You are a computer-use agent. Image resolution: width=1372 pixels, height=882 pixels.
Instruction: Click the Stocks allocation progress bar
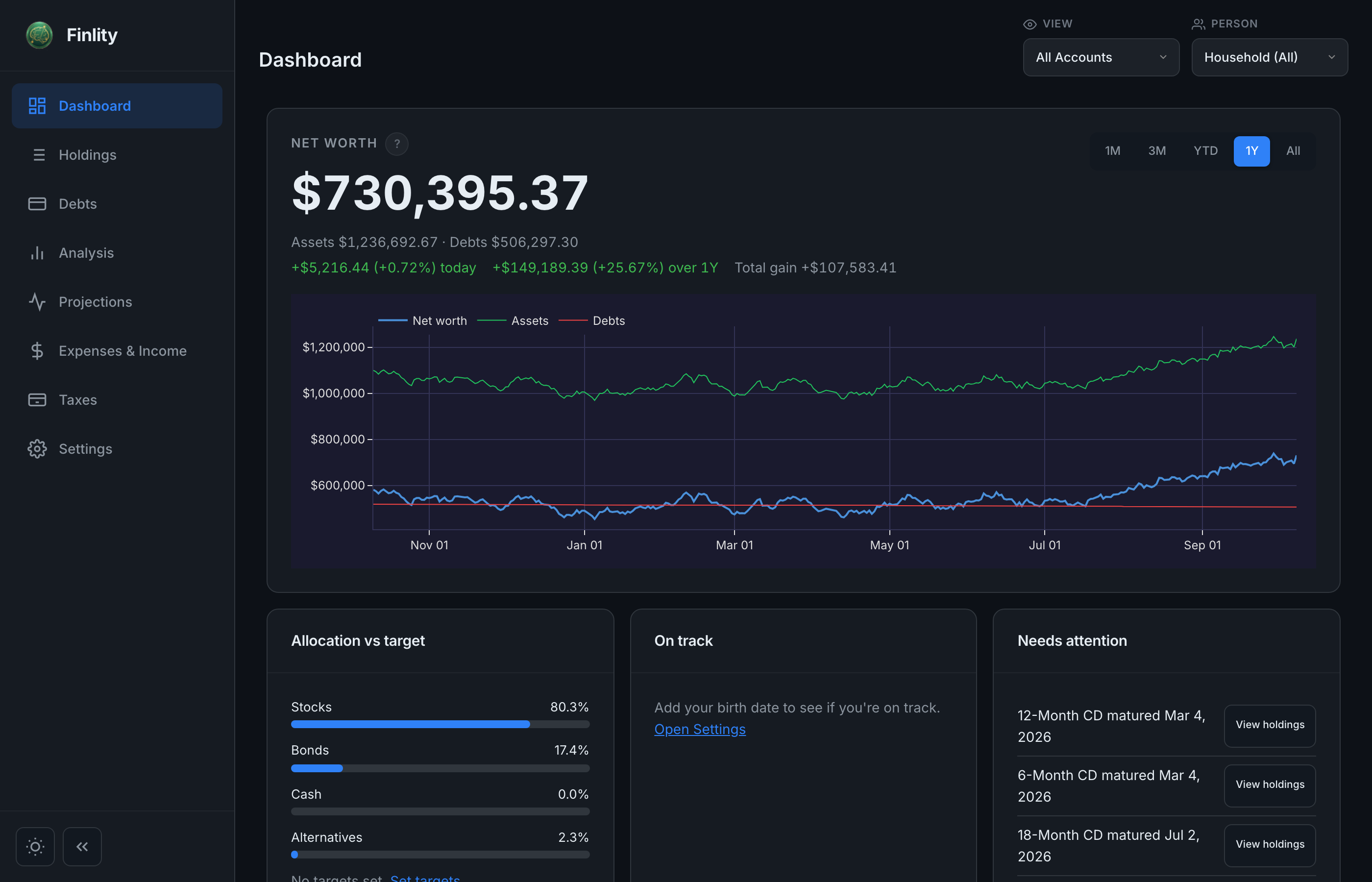pos(440,725)
